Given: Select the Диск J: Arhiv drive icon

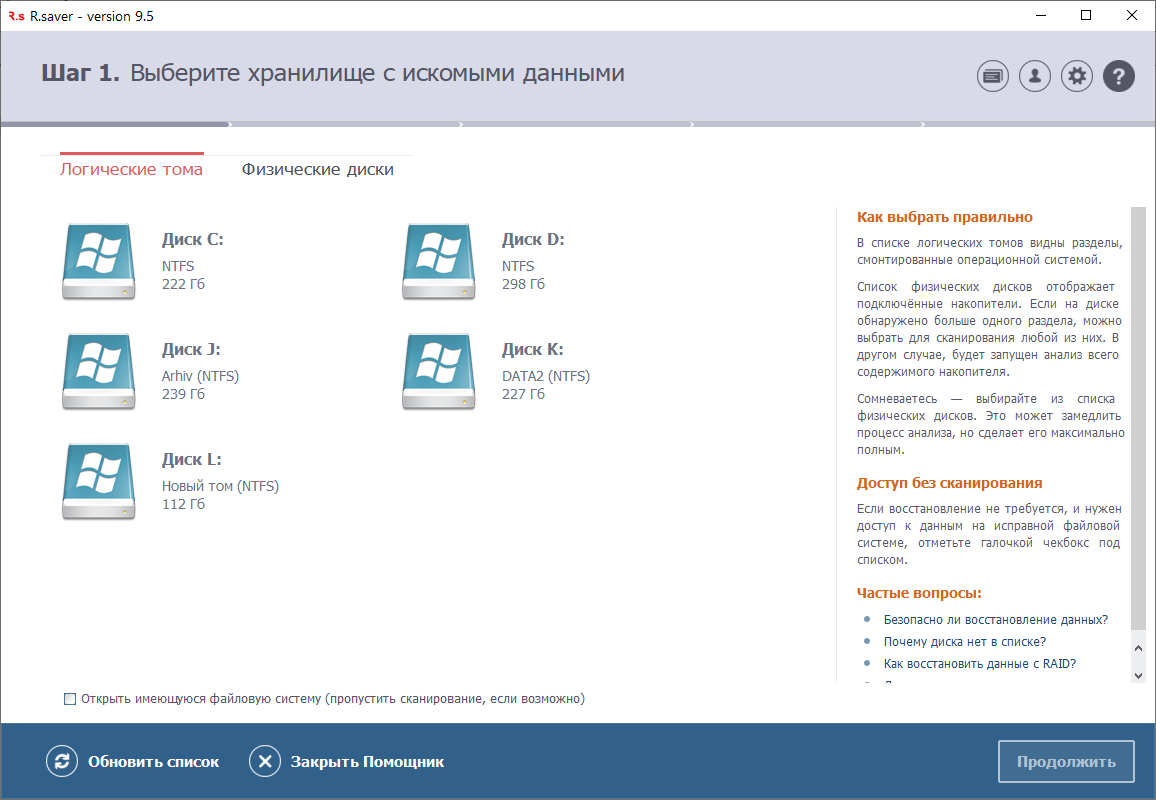Looking at the screenshot, I should pos(99,371).
